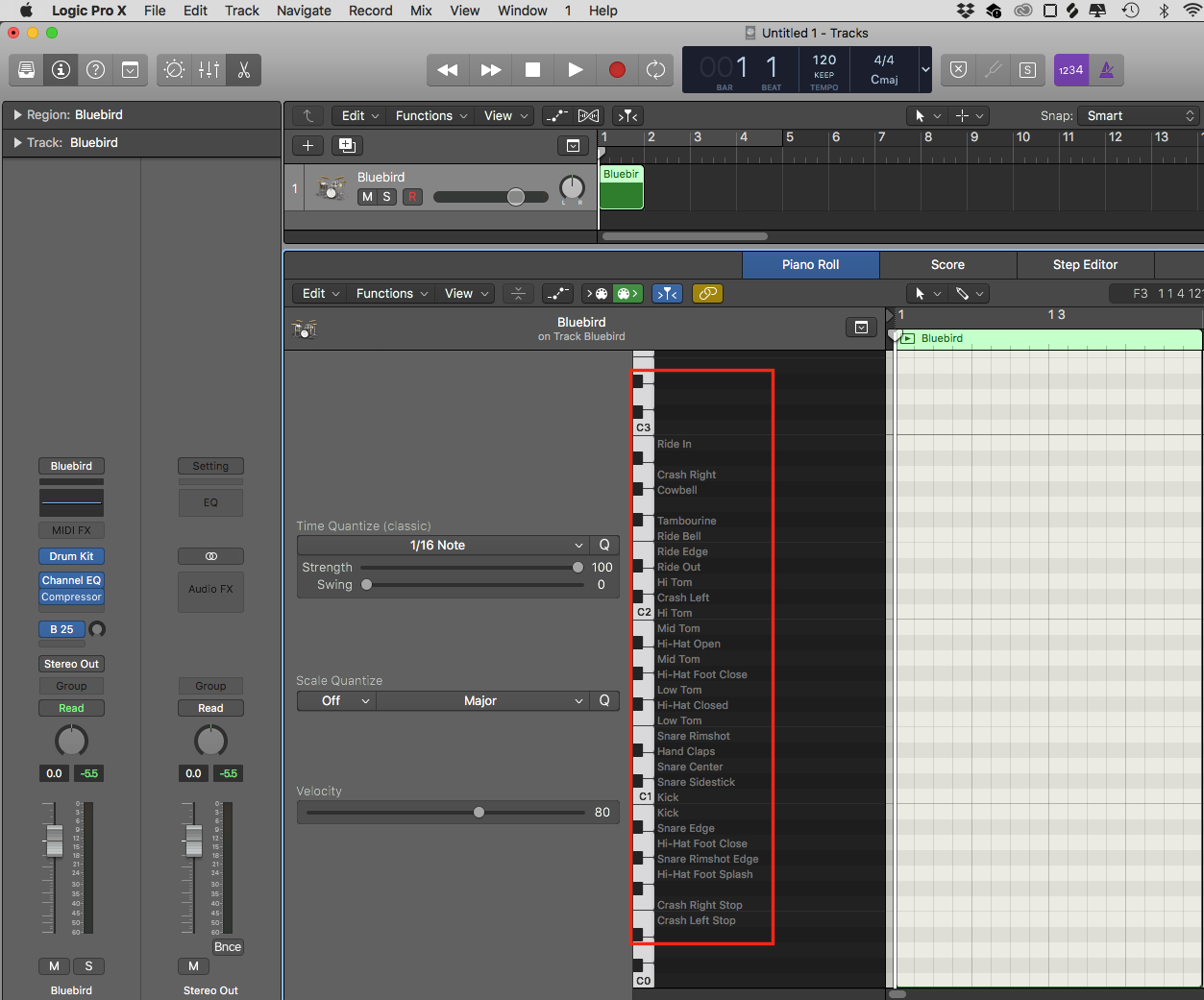
Task: Click the Drum Kit instrument slot
Action: coord(72,556)
